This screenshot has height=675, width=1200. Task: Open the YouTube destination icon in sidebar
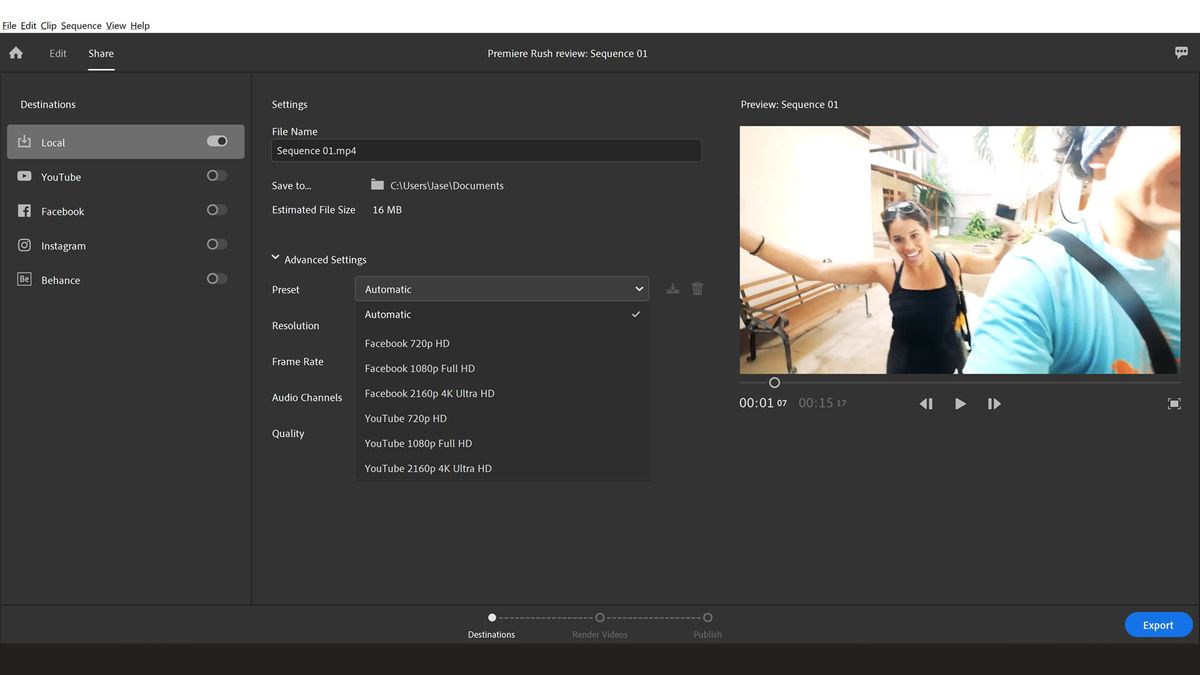point(25,176)
